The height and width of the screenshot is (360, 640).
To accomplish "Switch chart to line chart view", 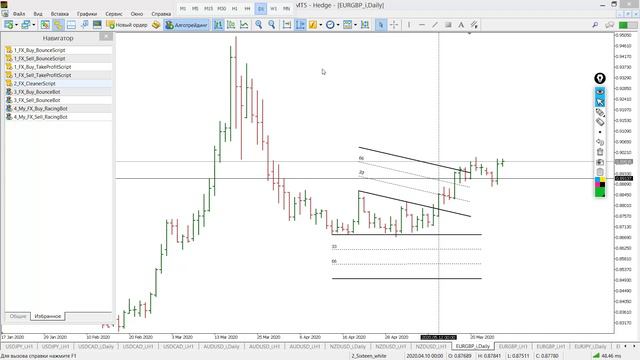I will click(x=244, y=25).
